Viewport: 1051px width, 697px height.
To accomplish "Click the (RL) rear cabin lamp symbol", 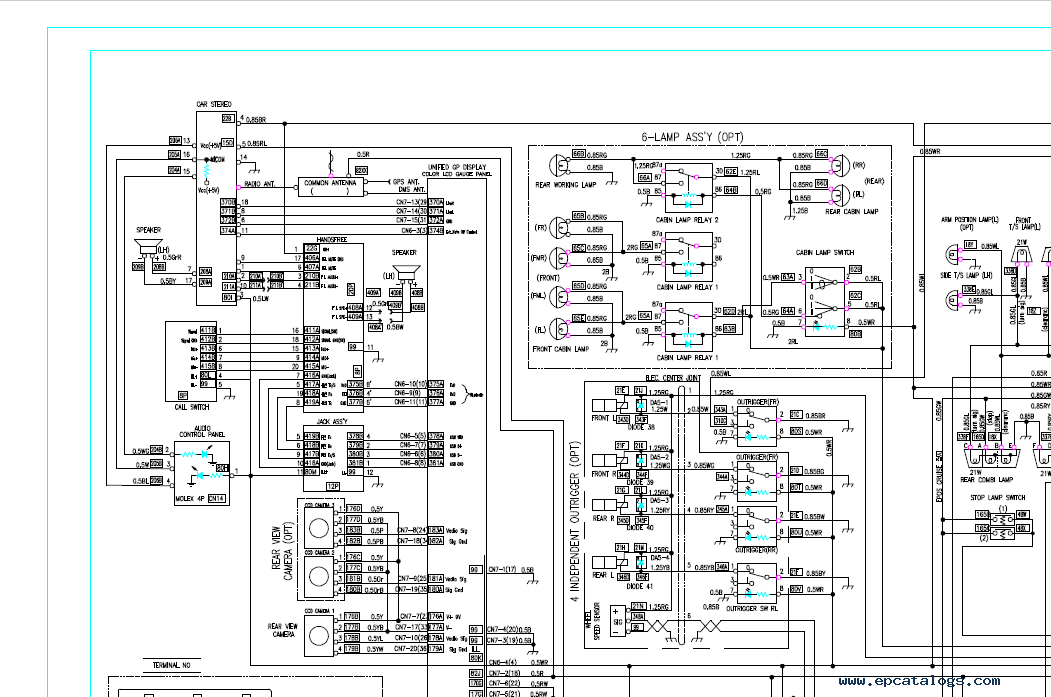I will (x=840, y=195).
